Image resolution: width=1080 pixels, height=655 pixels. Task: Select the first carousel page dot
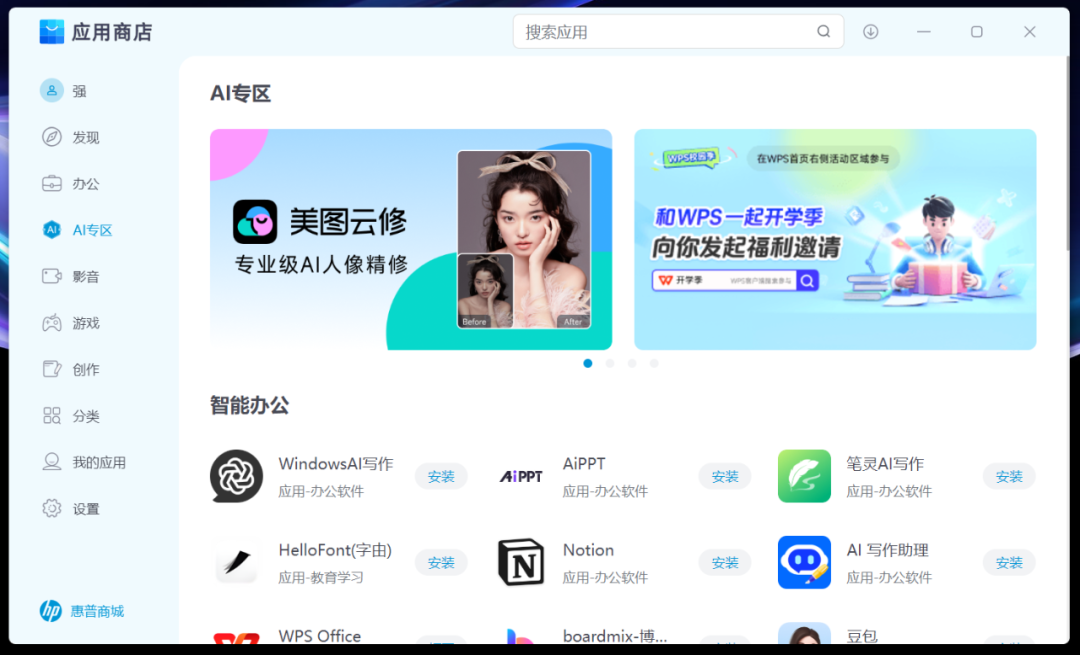(x=588, y=363)
